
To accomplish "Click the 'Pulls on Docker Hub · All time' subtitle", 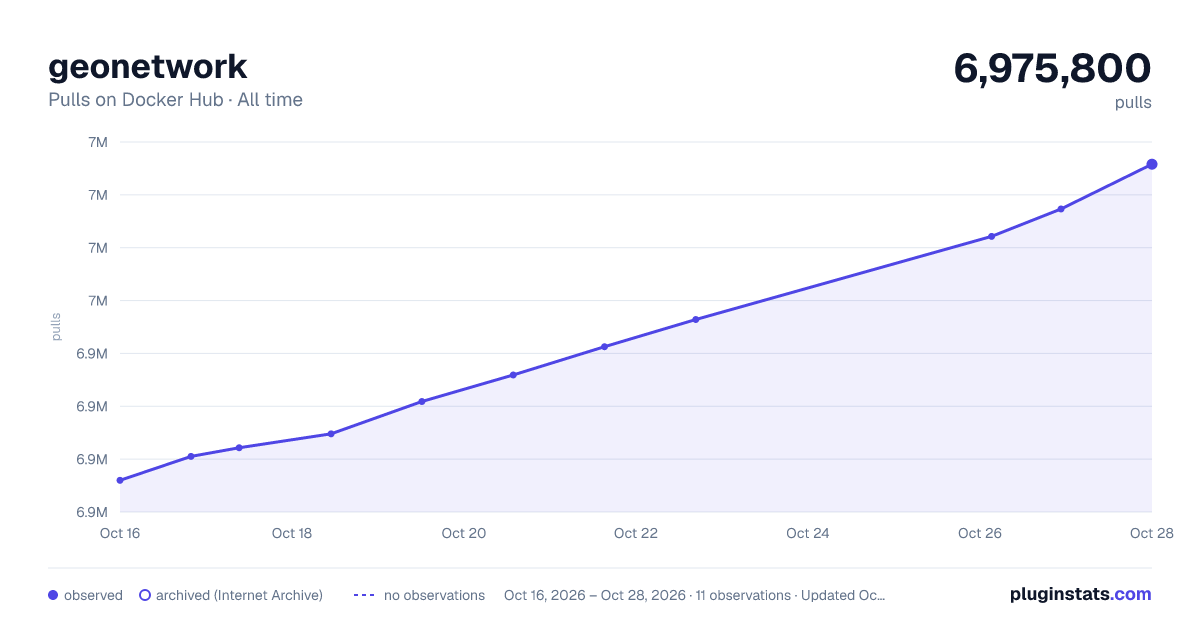I will [x=175, y=100].
